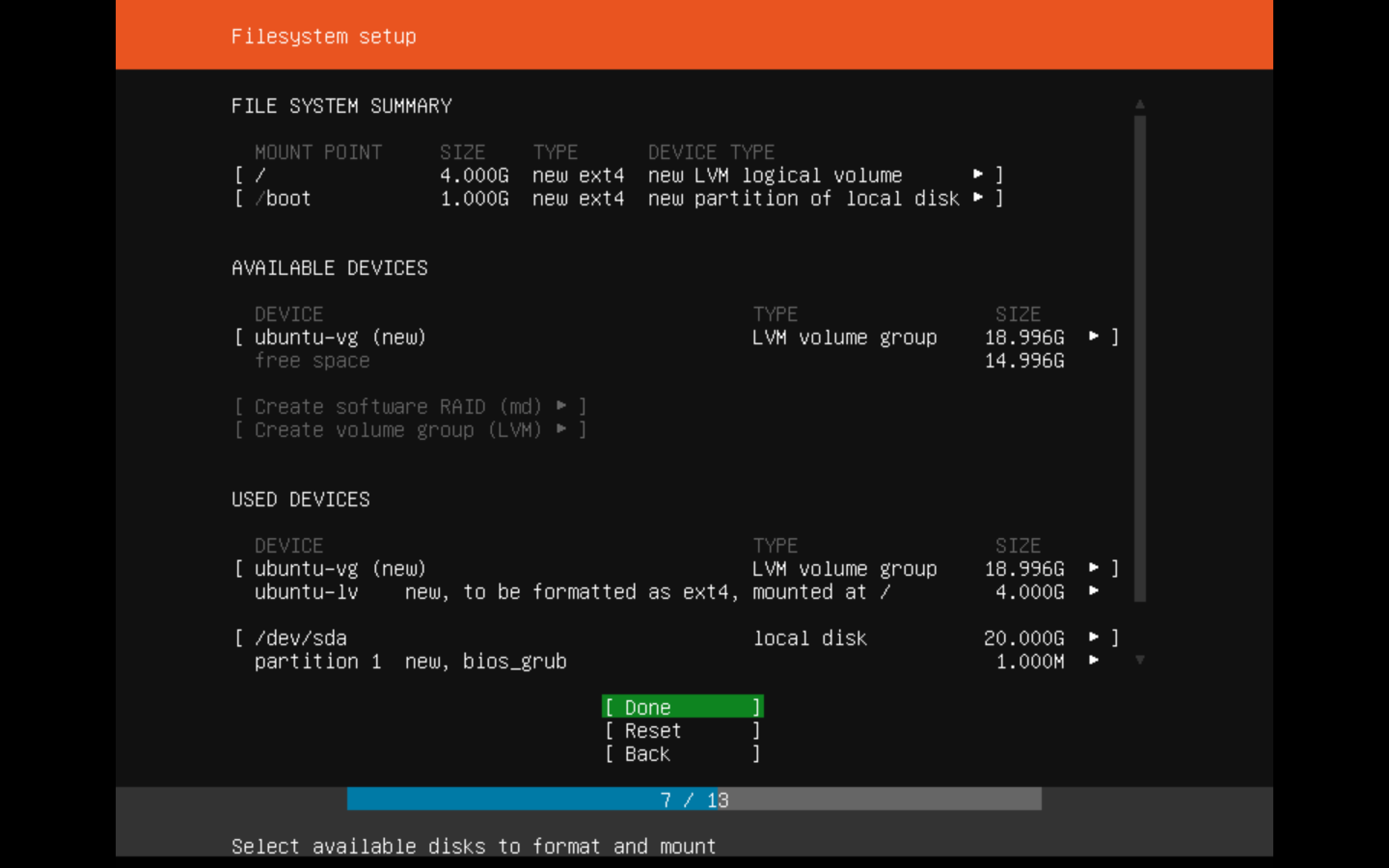
Task: Select partition 1 new, bios_grub row
Action: pos(677,661)
